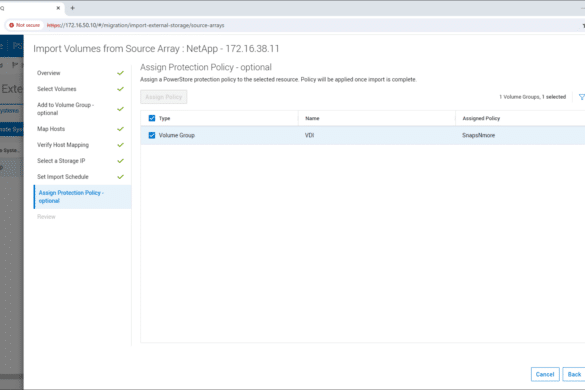The image size is (585, 390).
Task: Click the Set Import Schedule green checkmark
Action: click(120, 177)
